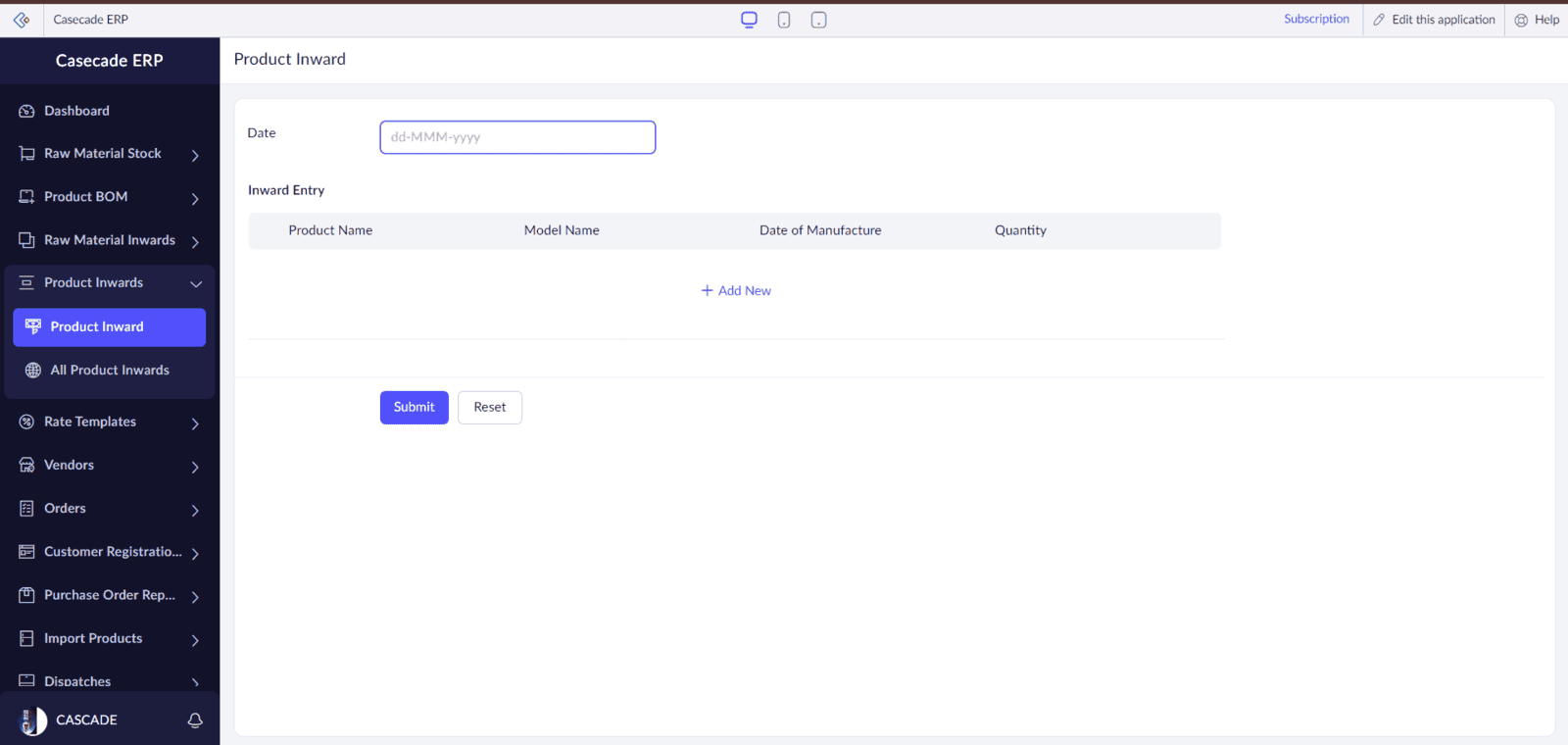
Task: Focus the Date input field
Action: [x=517, y=137]
